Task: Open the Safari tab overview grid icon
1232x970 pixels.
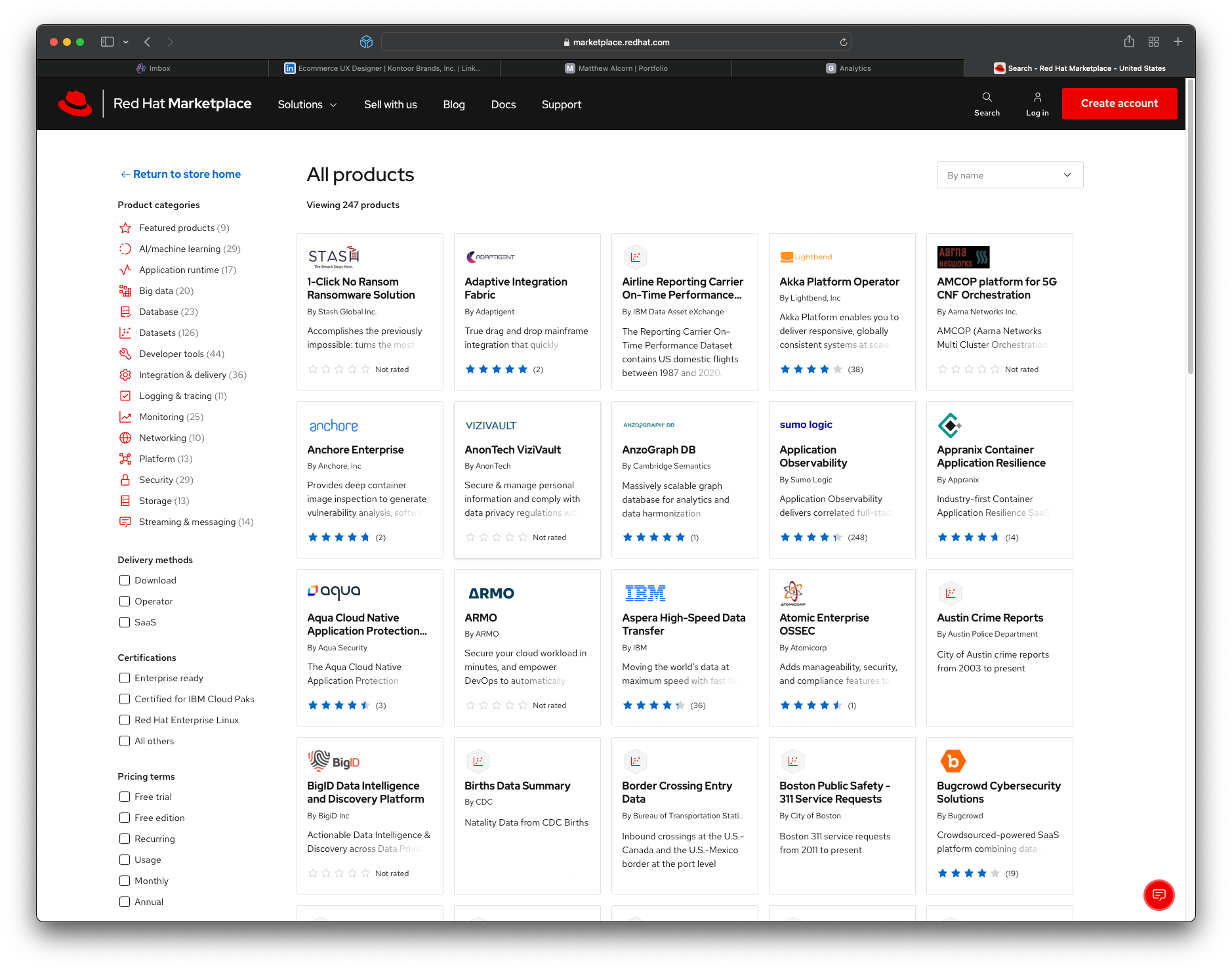Action: coord(1153,42)
